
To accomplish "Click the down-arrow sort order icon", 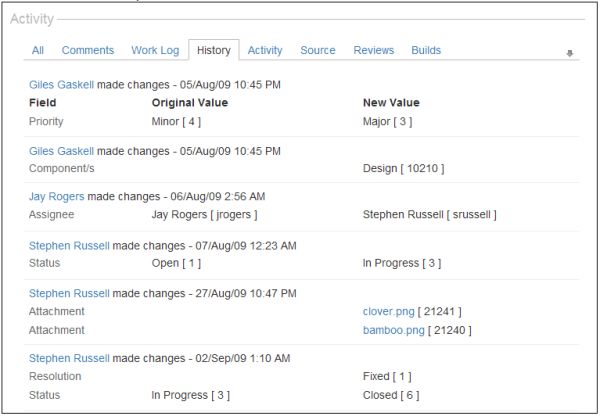I will click(570, 54).
